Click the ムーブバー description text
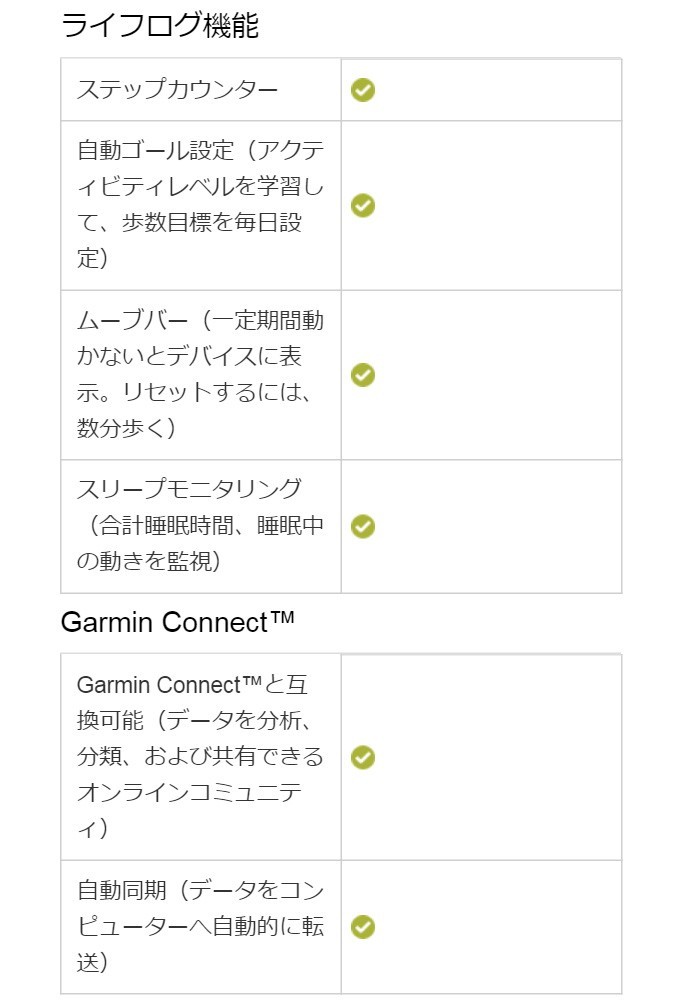This screenshot has height=1006, width=680. 201,374
